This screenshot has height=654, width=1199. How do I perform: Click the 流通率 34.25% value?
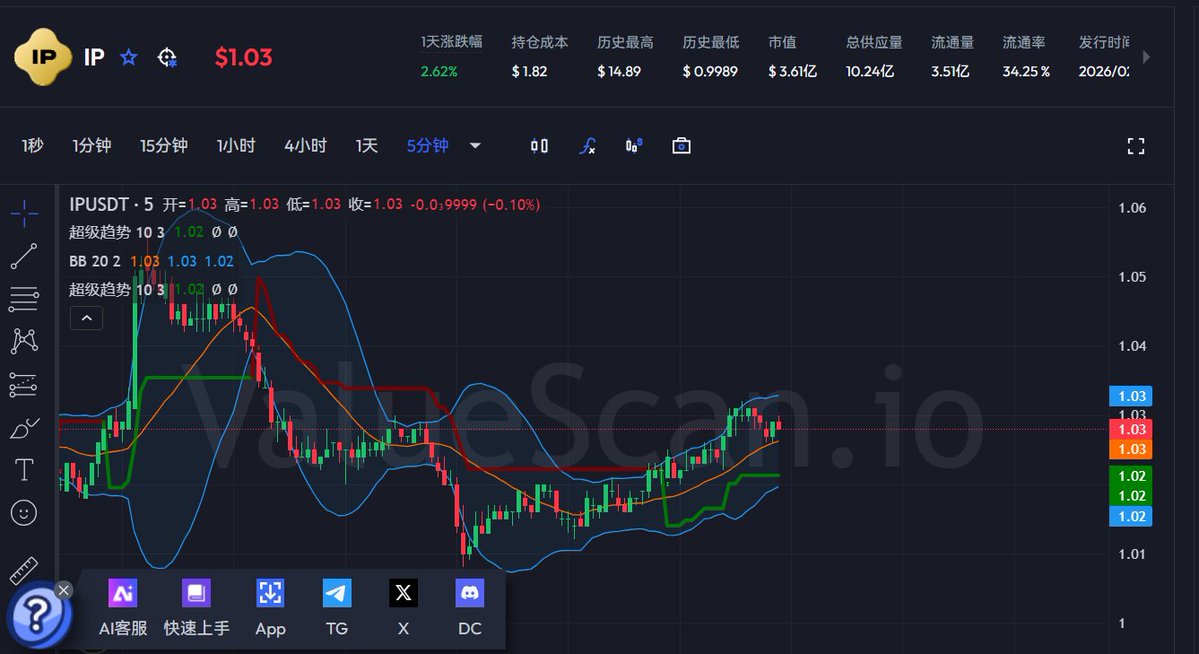pos(1026,71)
